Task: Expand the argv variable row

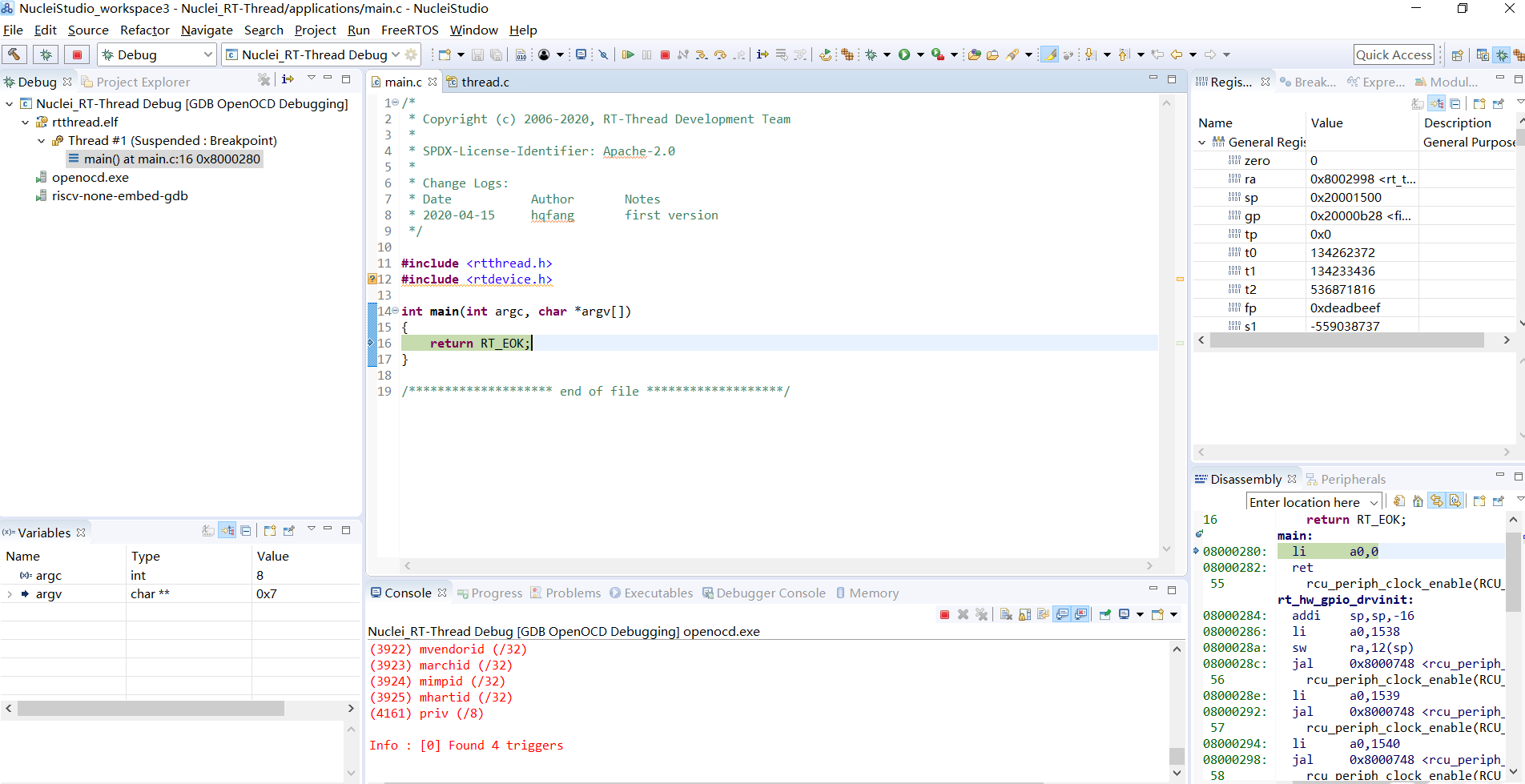Action: coord(10,594)
